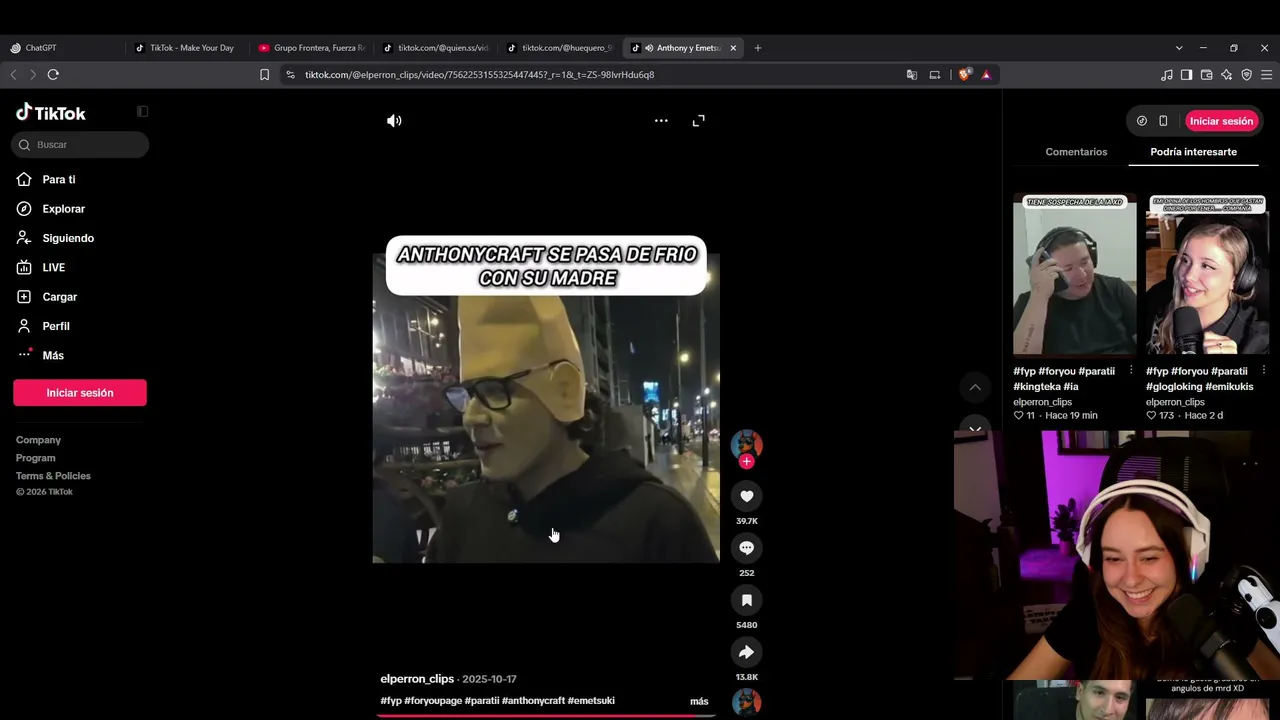Open the browser hamburger main menu
1280x720 pixels.
point(1266,75)
